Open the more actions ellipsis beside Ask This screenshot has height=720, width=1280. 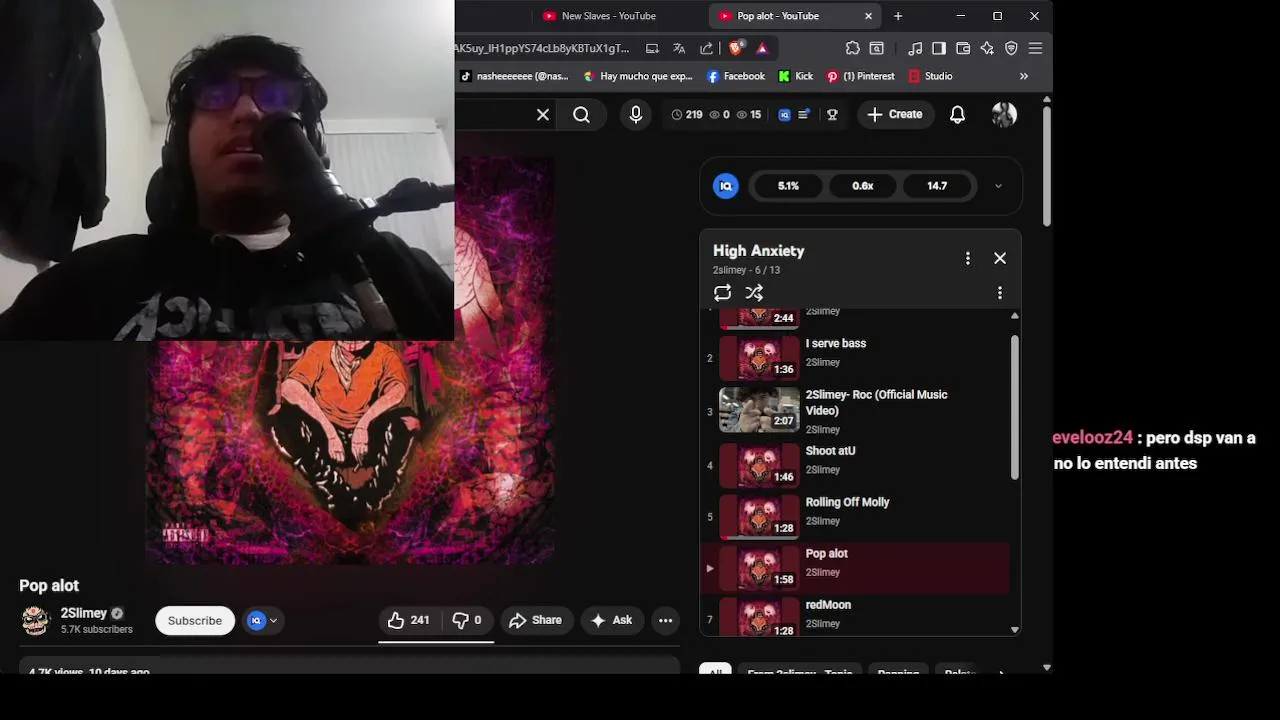(665, 620)
